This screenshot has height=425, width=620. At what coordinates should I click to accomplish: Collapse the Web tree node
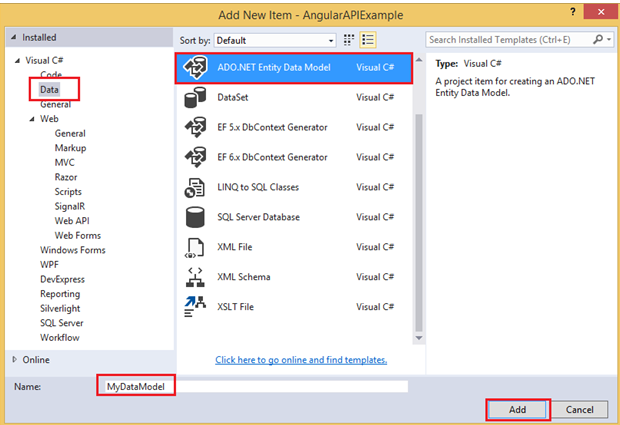32,119
